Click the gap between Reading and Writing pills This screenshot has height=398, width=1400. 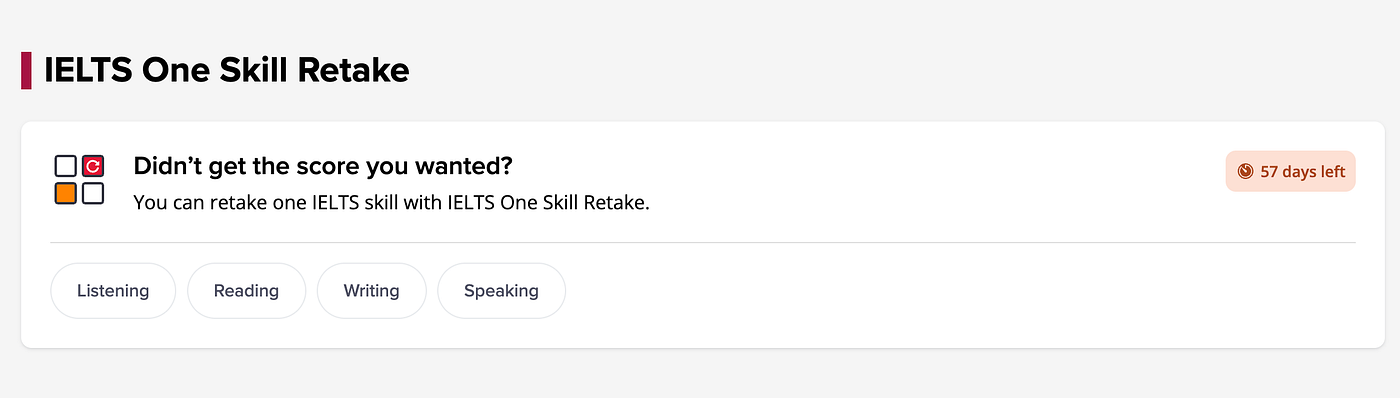coord(311,291)
